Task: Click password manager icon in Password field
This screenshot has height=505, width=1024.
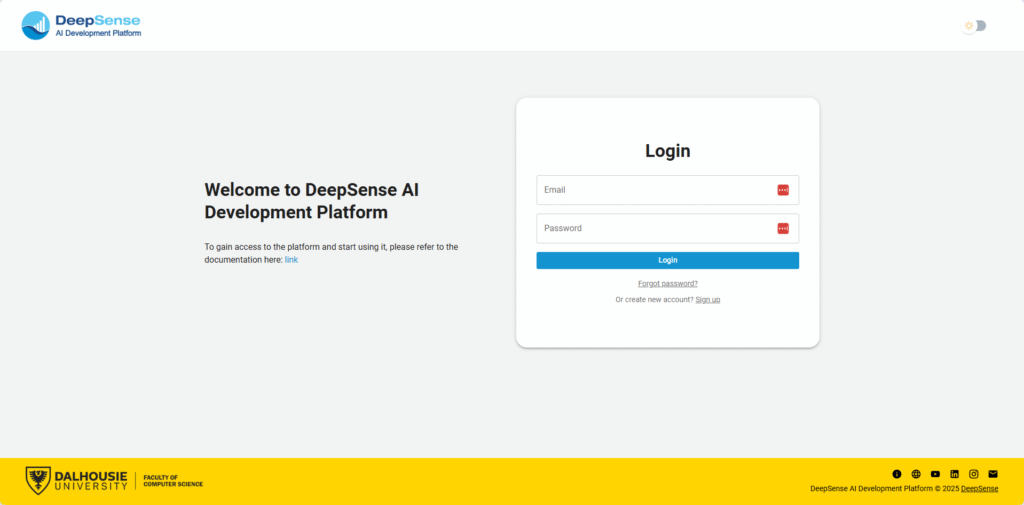Action: click(783, 228)
